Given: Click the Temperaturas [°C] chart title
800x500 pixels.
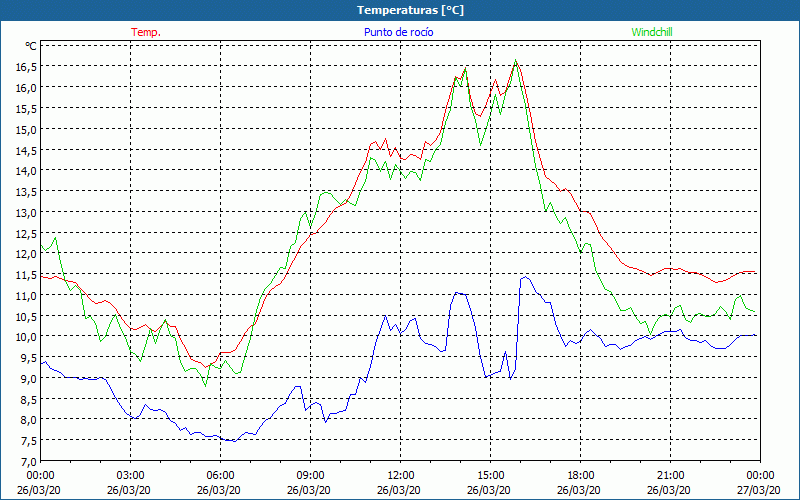Looking at the screenshot, I should [x=410, y=10].
